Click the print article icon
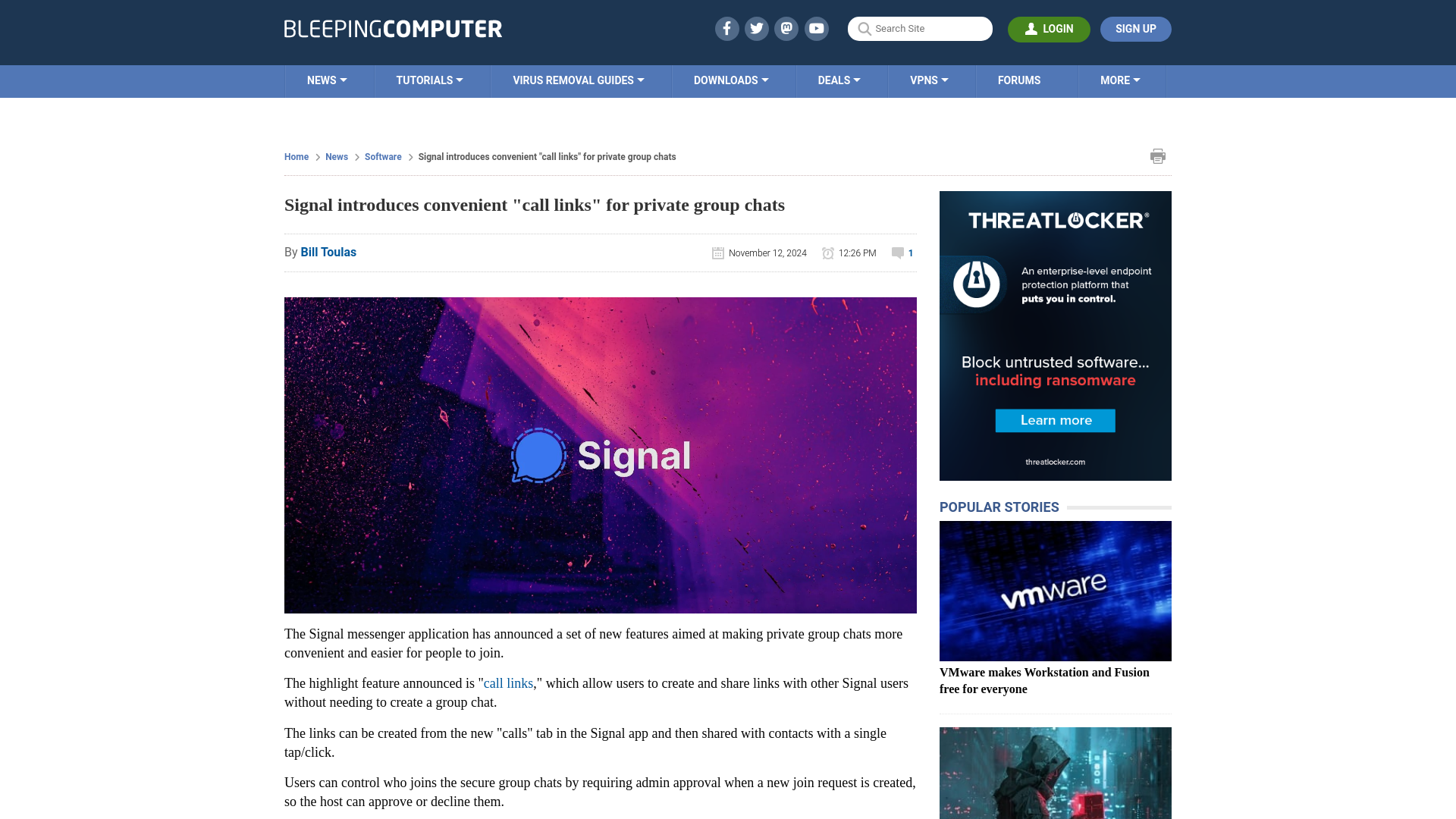This screenshot has width=1456, height=819. [x=1157, y=156]
